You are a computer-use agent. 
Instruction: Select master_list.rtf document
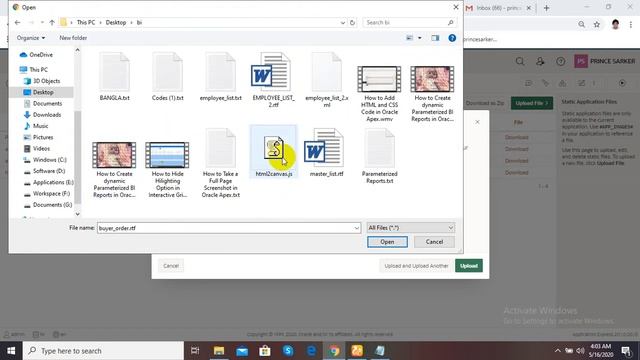(x=327, y=153)
